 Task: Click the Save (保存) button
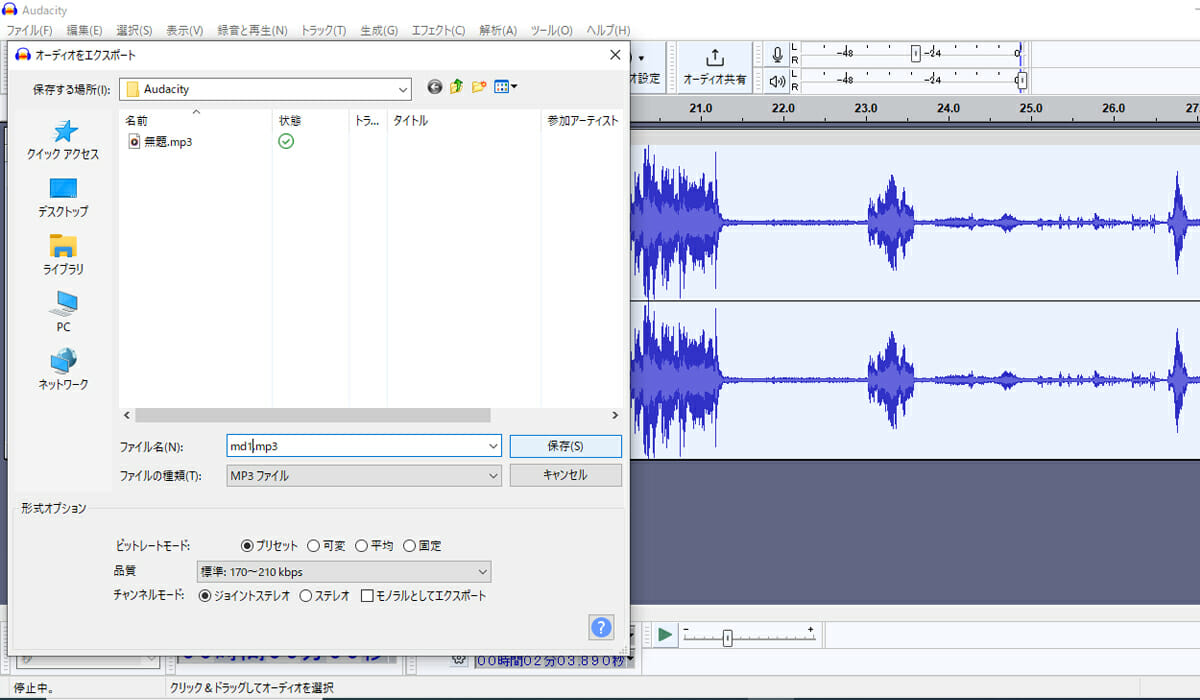click(x=565, y=446)
